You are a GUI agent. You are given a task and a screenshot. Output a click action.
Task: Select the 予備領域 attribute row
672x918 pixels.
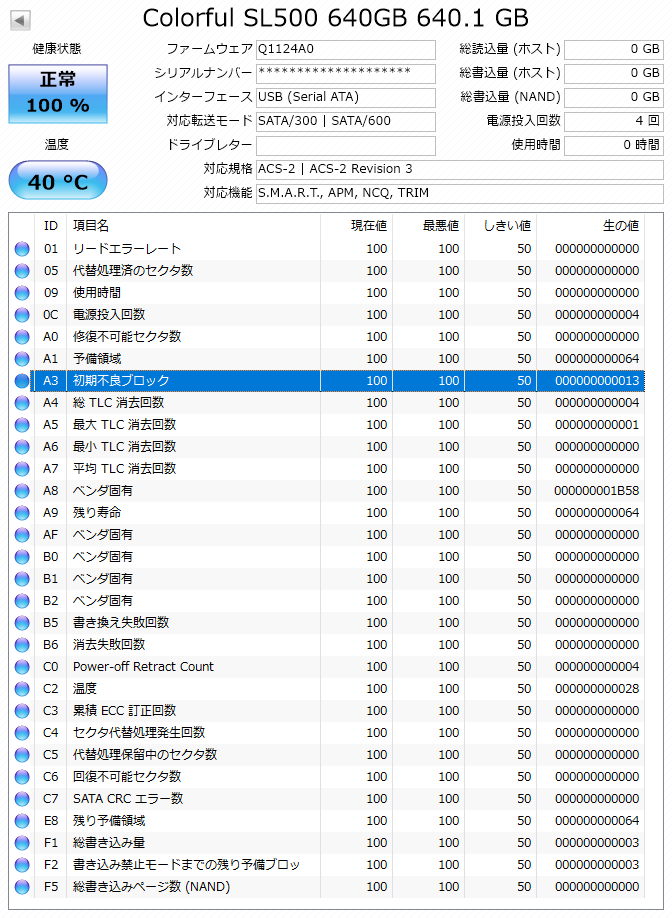point(328,359)
